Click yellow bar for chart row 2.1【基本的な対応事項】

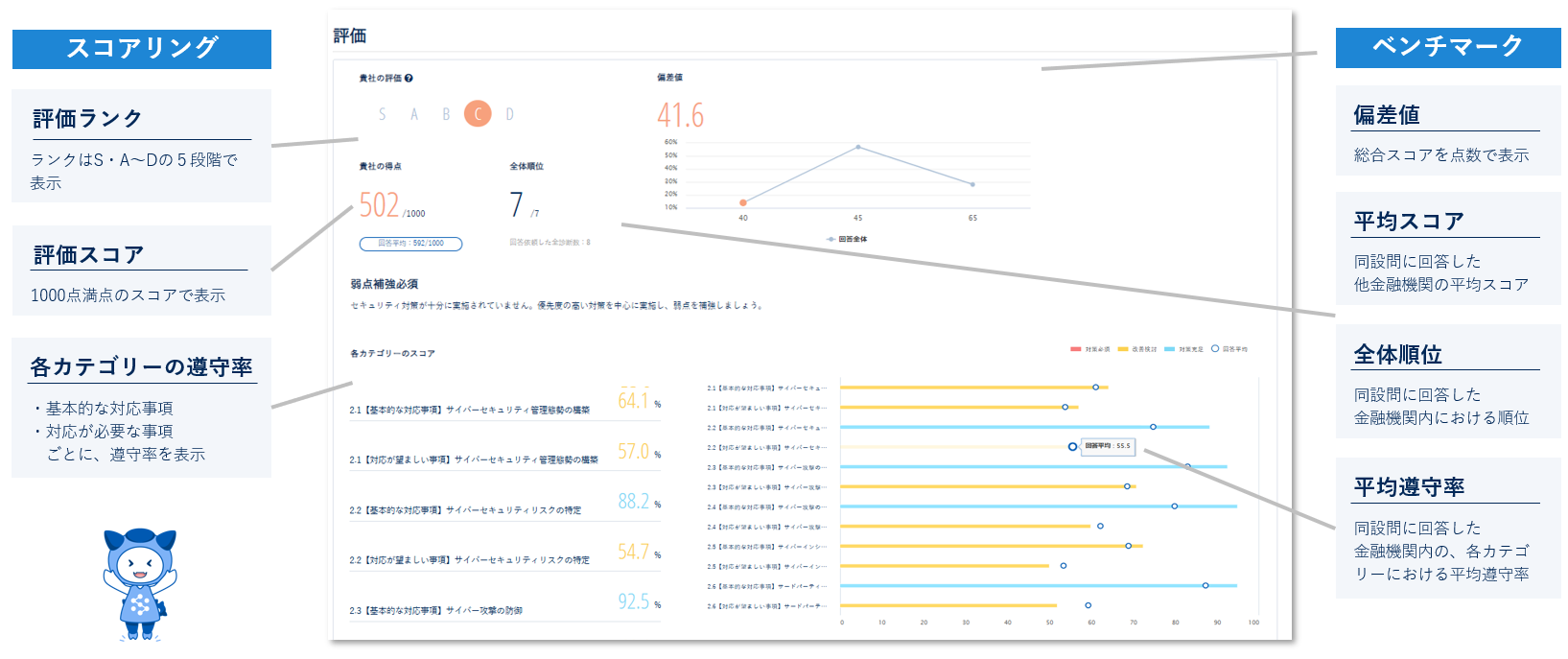click(x=974, y=388)
